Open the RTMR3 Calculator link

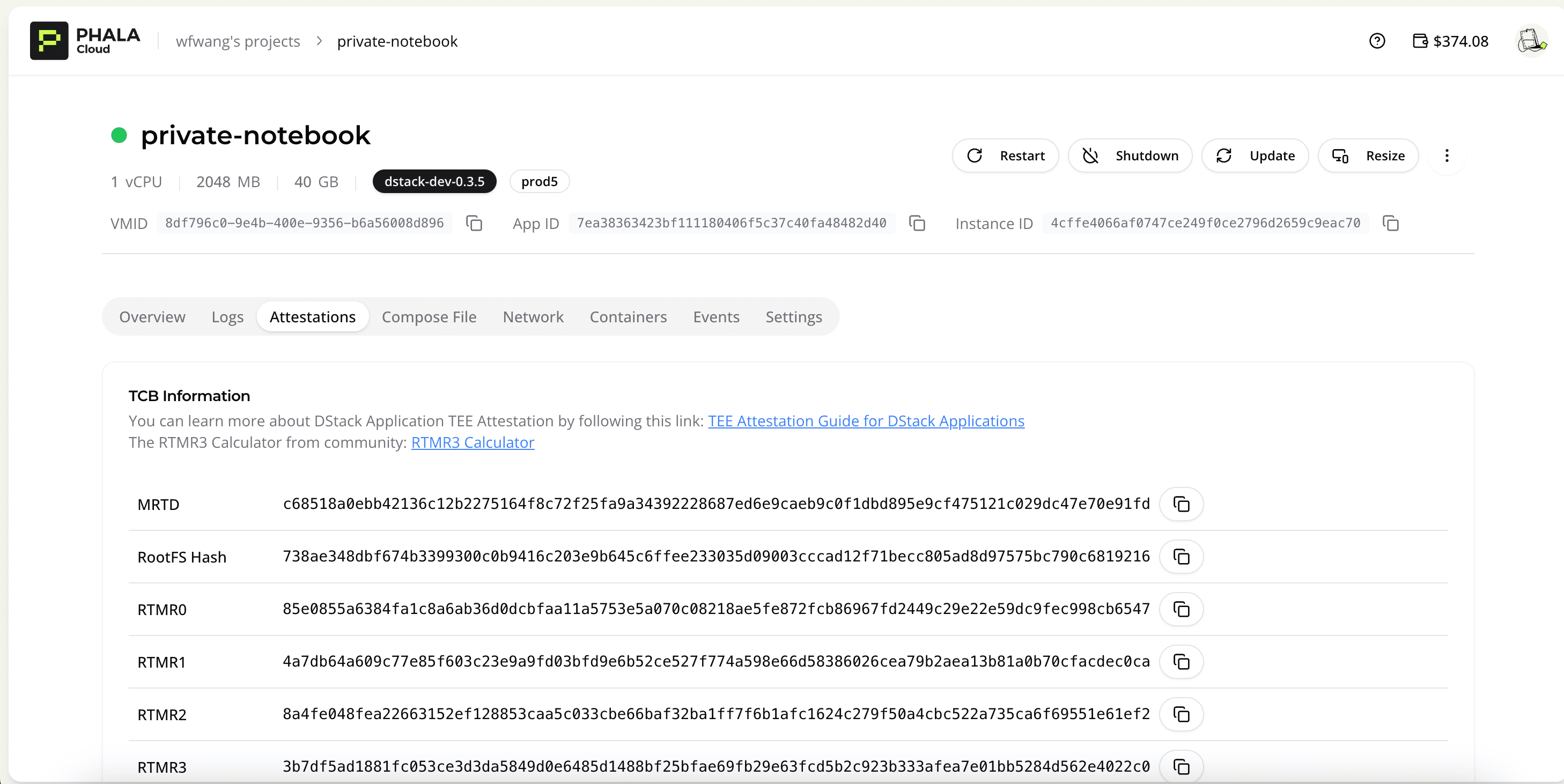pyautogui.click(x=473, y=442)
